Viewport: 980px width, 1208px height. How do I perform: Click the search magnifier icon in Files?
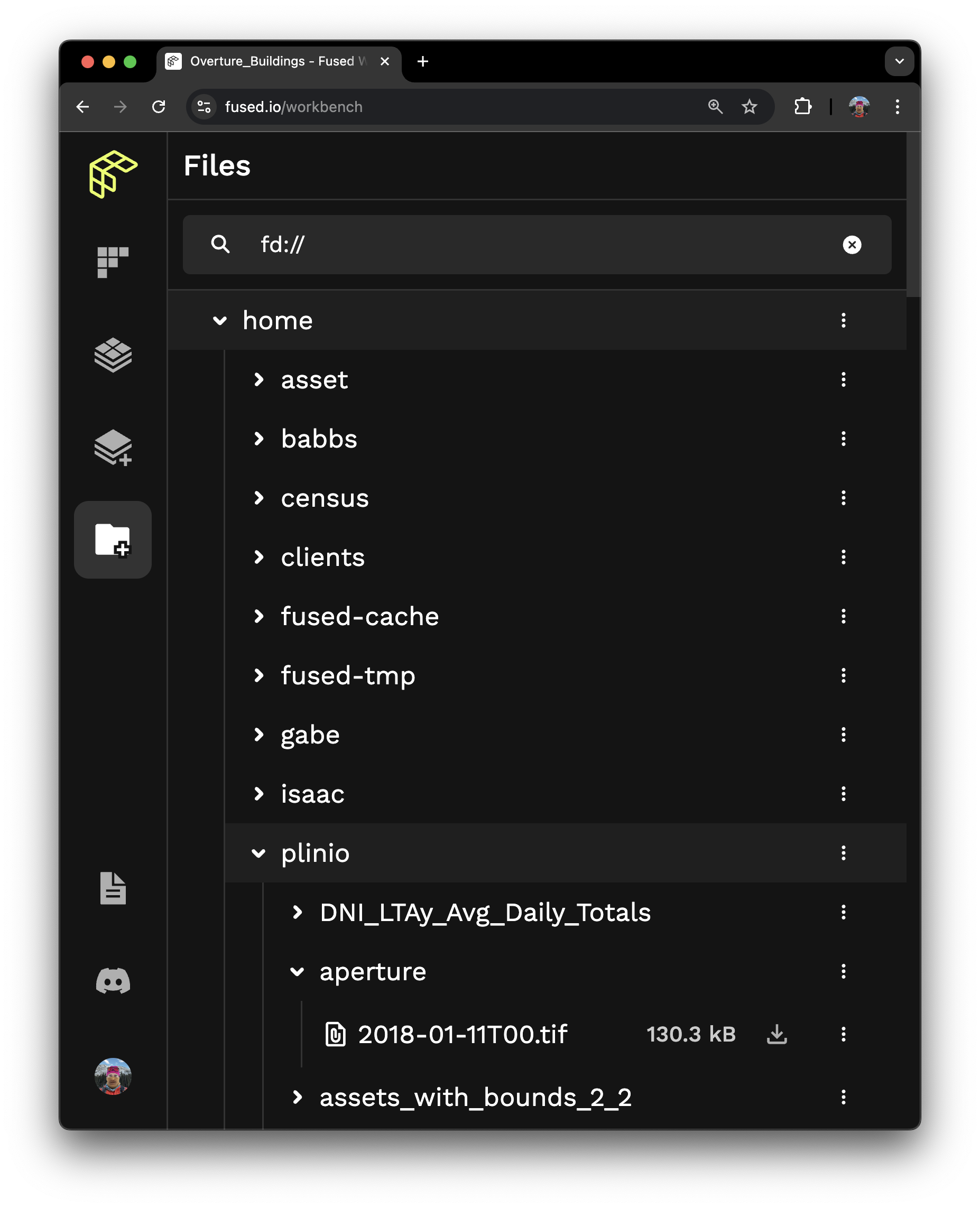[221, 244]
